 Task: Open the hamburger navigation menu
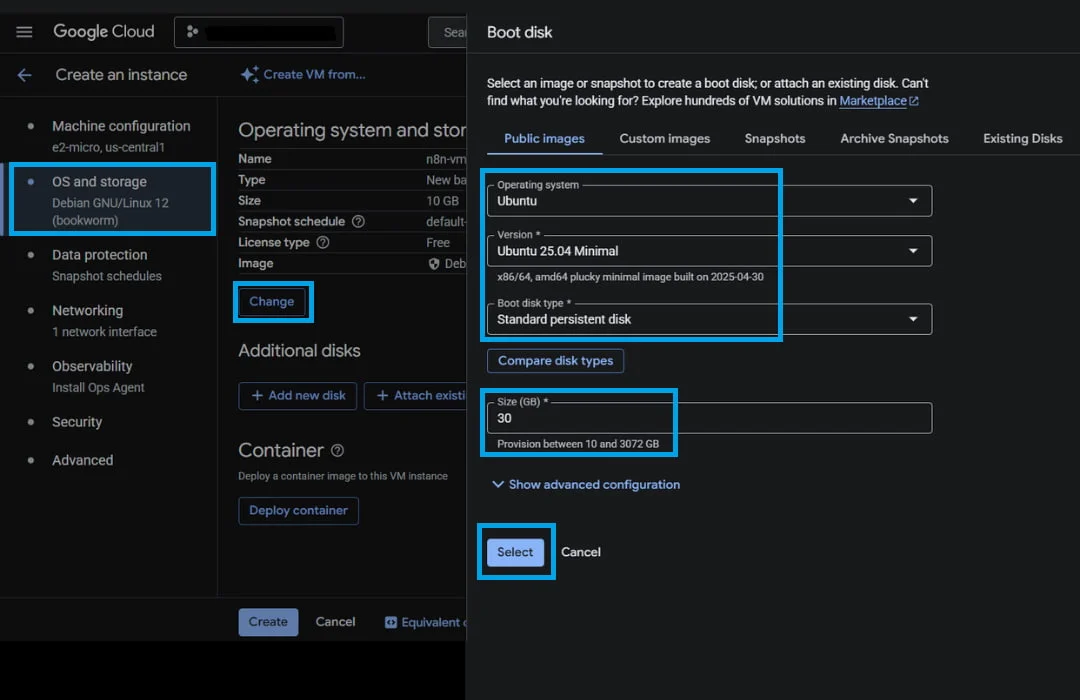click(x=24, y=32)
